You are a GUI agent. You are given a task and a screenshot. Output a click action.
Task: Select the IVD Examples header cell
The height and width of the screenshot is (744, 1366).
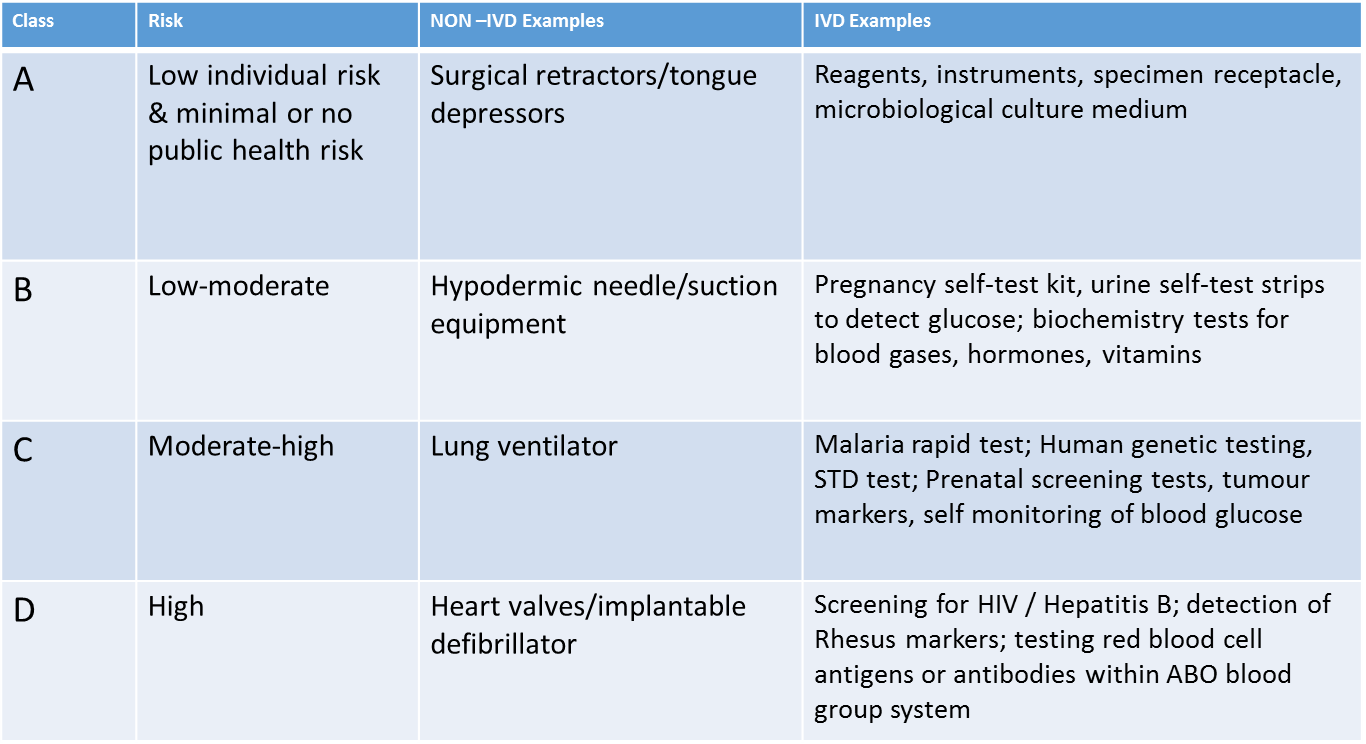point(1082,24)
